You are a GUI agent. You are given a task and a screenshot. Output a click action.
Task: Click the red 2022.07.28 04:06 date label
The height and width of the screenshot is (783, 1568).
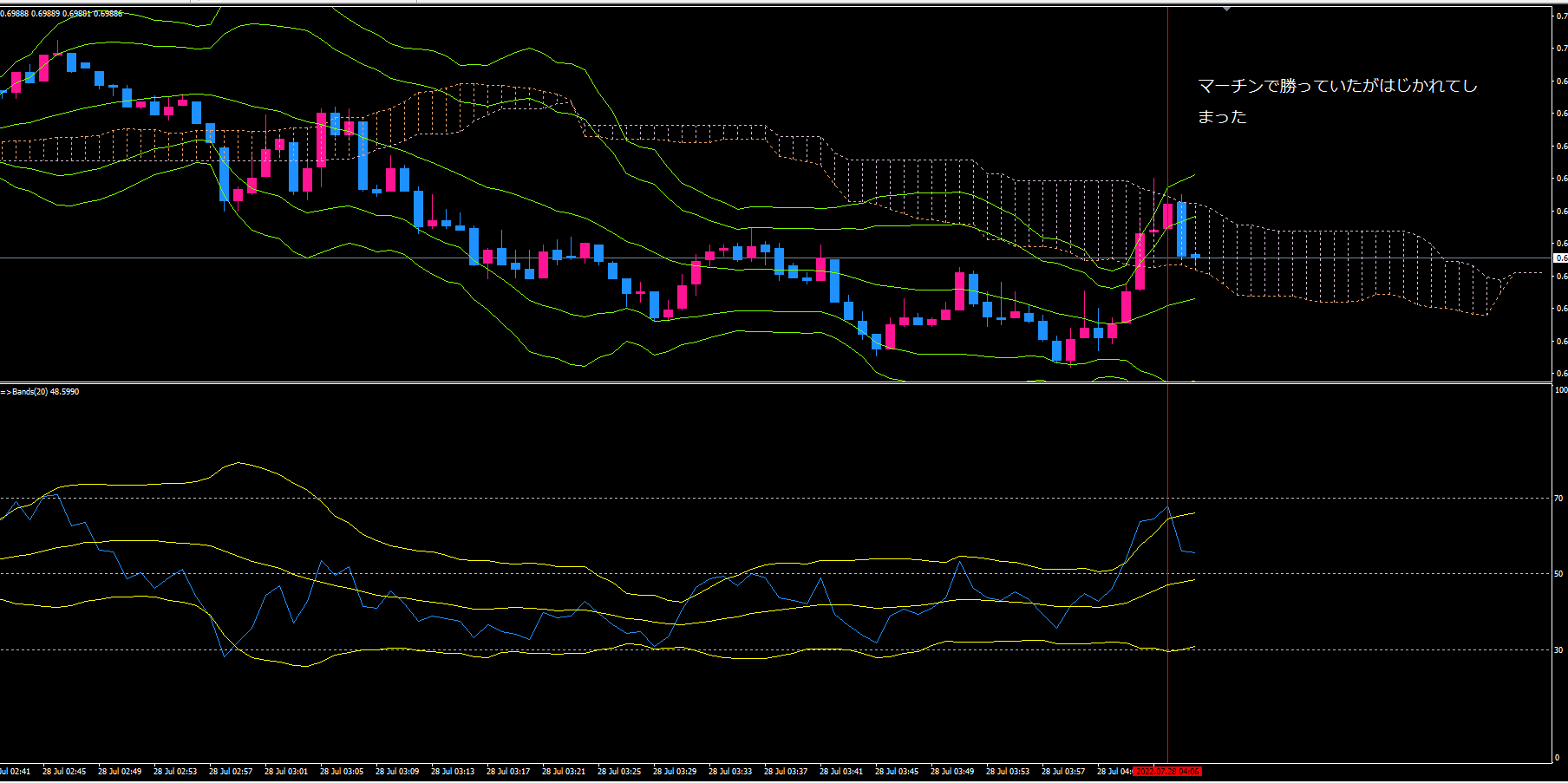(1166, 771)
